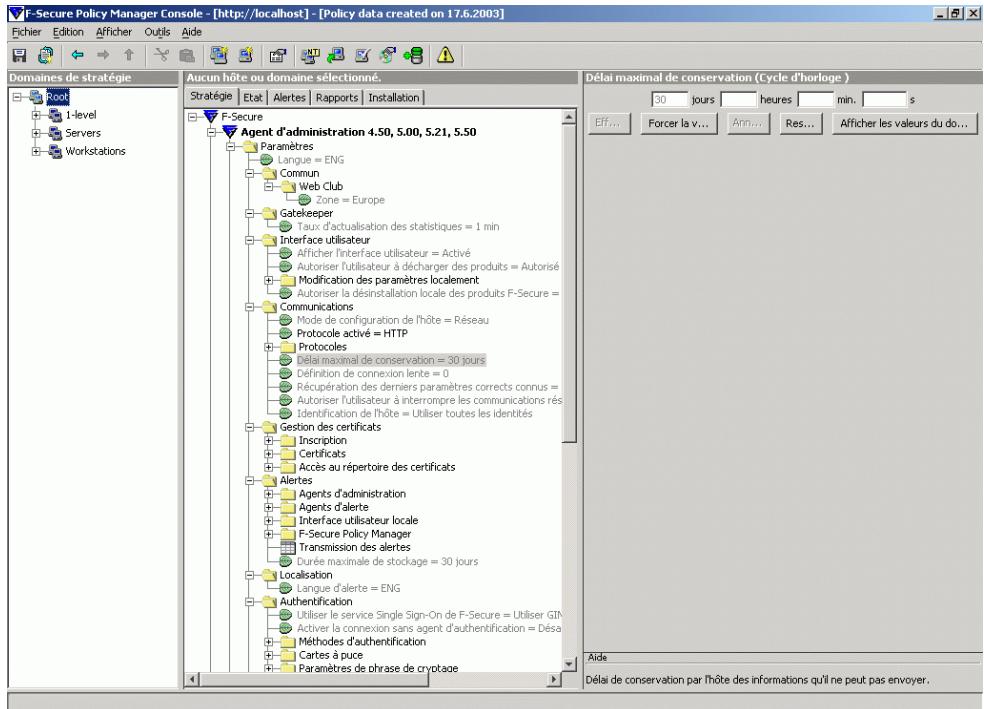Click the min. input field
The height and width of the screenshot is (709, 984).
(x=815, y=99)
